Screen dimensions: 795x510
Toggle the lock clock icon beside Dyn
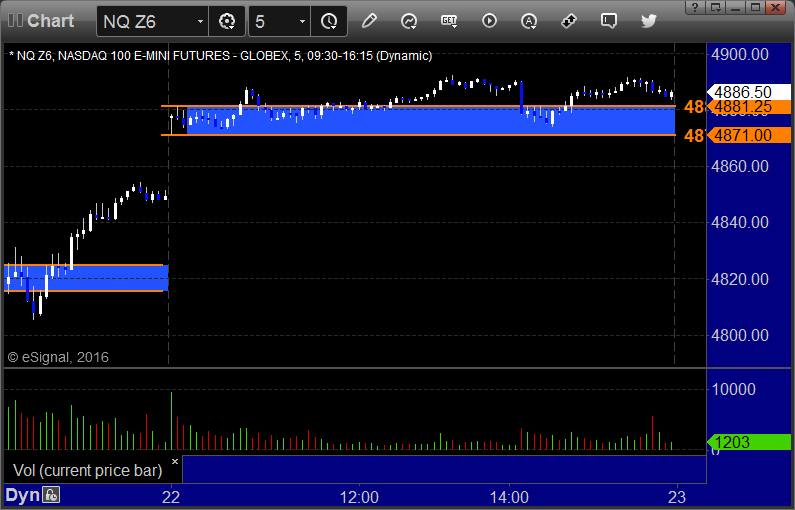click(x=51, y=494)
